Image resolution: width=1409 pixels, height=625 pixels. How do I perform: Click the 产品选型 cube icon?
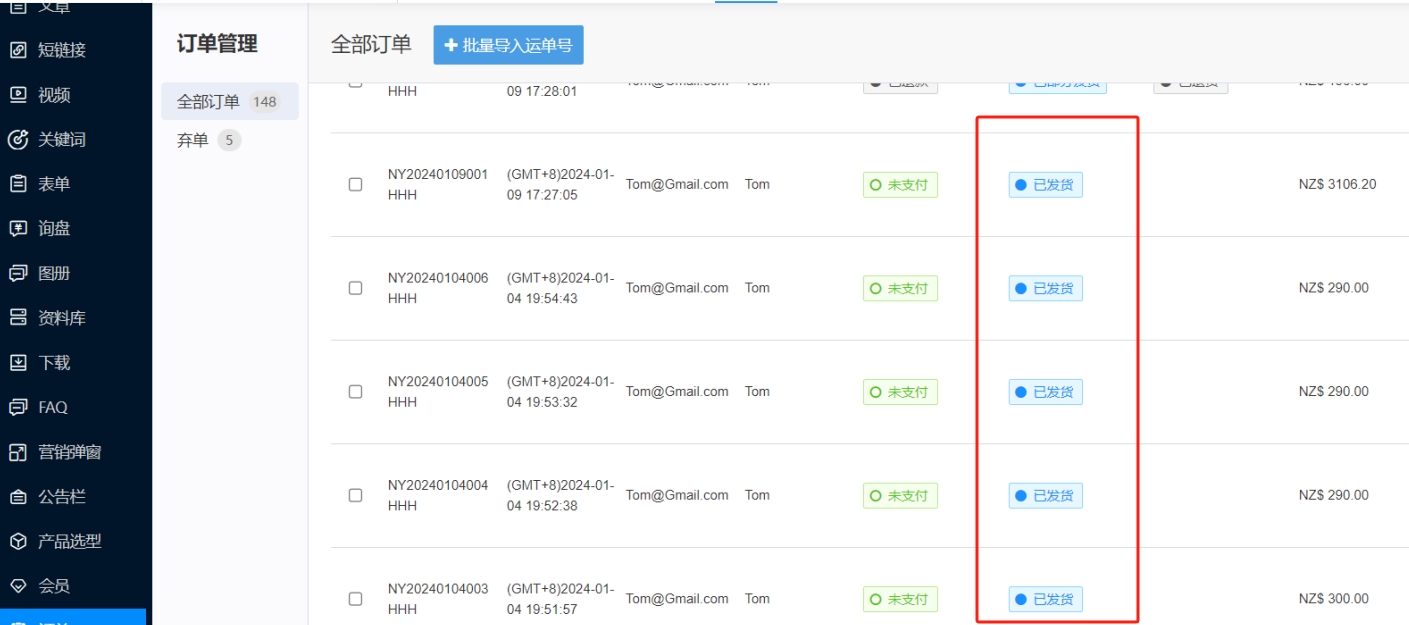click(18, 541)
